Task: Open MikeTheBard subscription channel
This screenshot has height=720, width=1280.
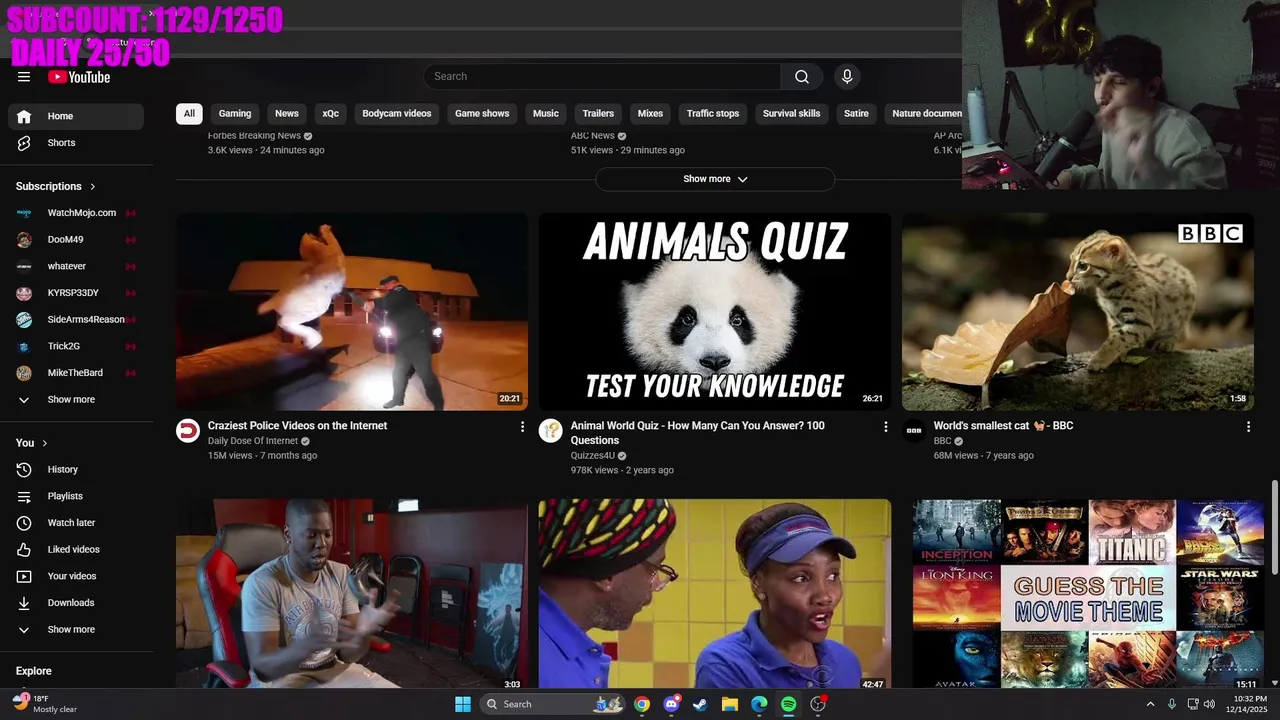Action: pyautogui.click(x=76, y=373)
